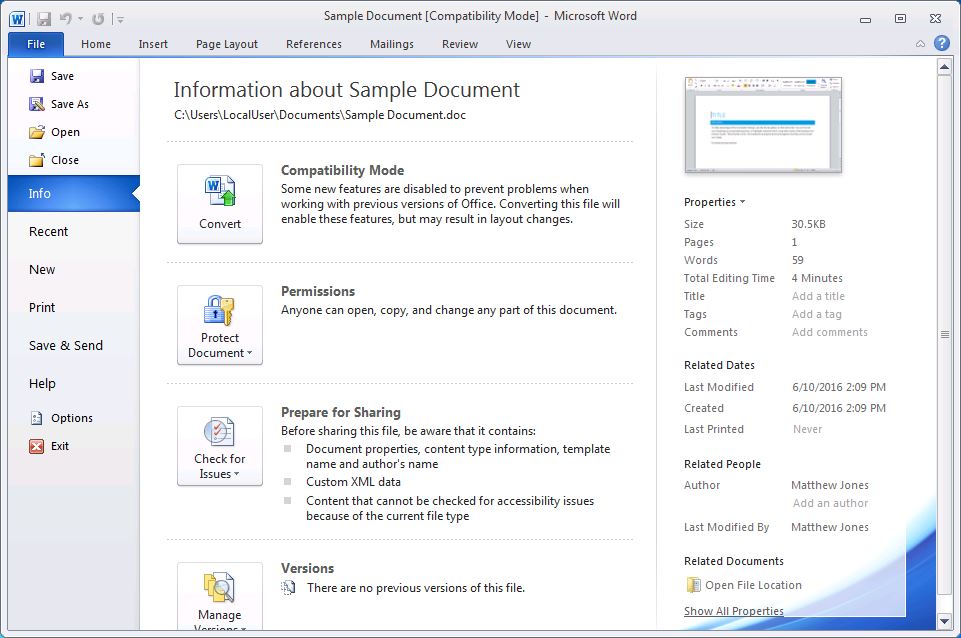Open the Check for Issues dropdown
The height and width of the screenshot is (638, 961).
tap(220, 446)
